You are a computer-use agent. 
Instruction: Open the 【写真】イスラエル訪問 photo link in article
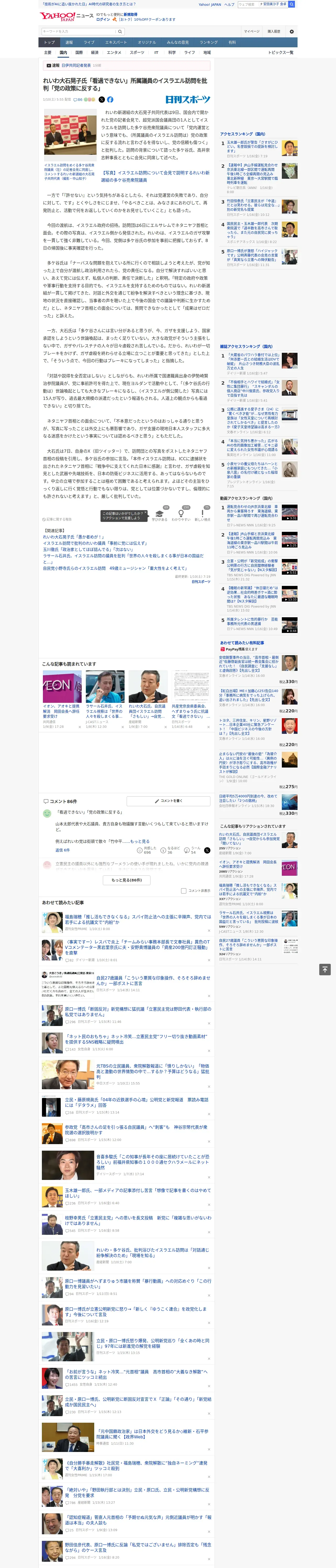[x=155, y=176]
